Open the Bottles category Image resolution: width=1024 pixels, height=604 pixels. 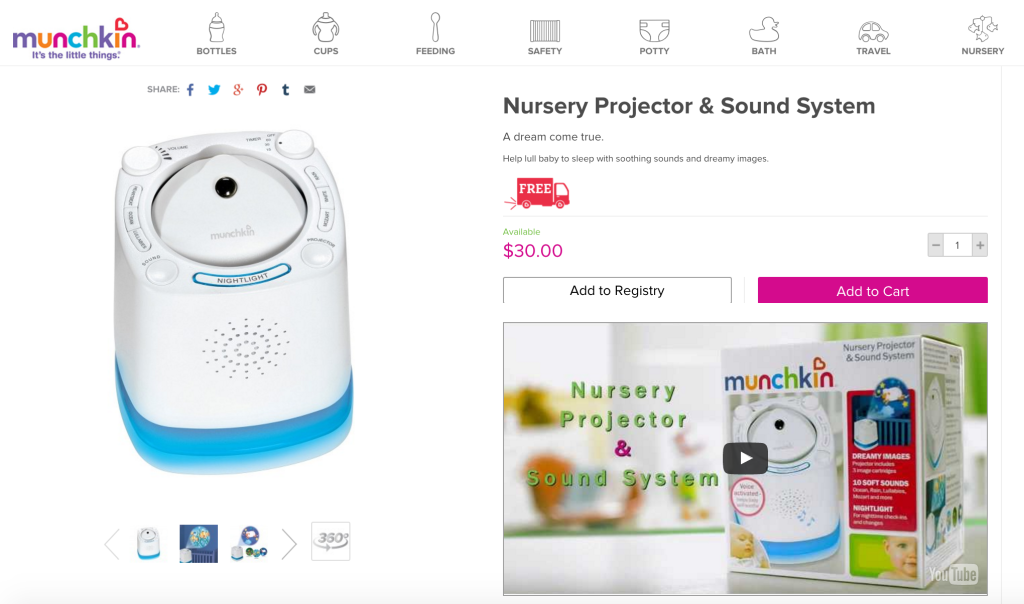point(216,34)
